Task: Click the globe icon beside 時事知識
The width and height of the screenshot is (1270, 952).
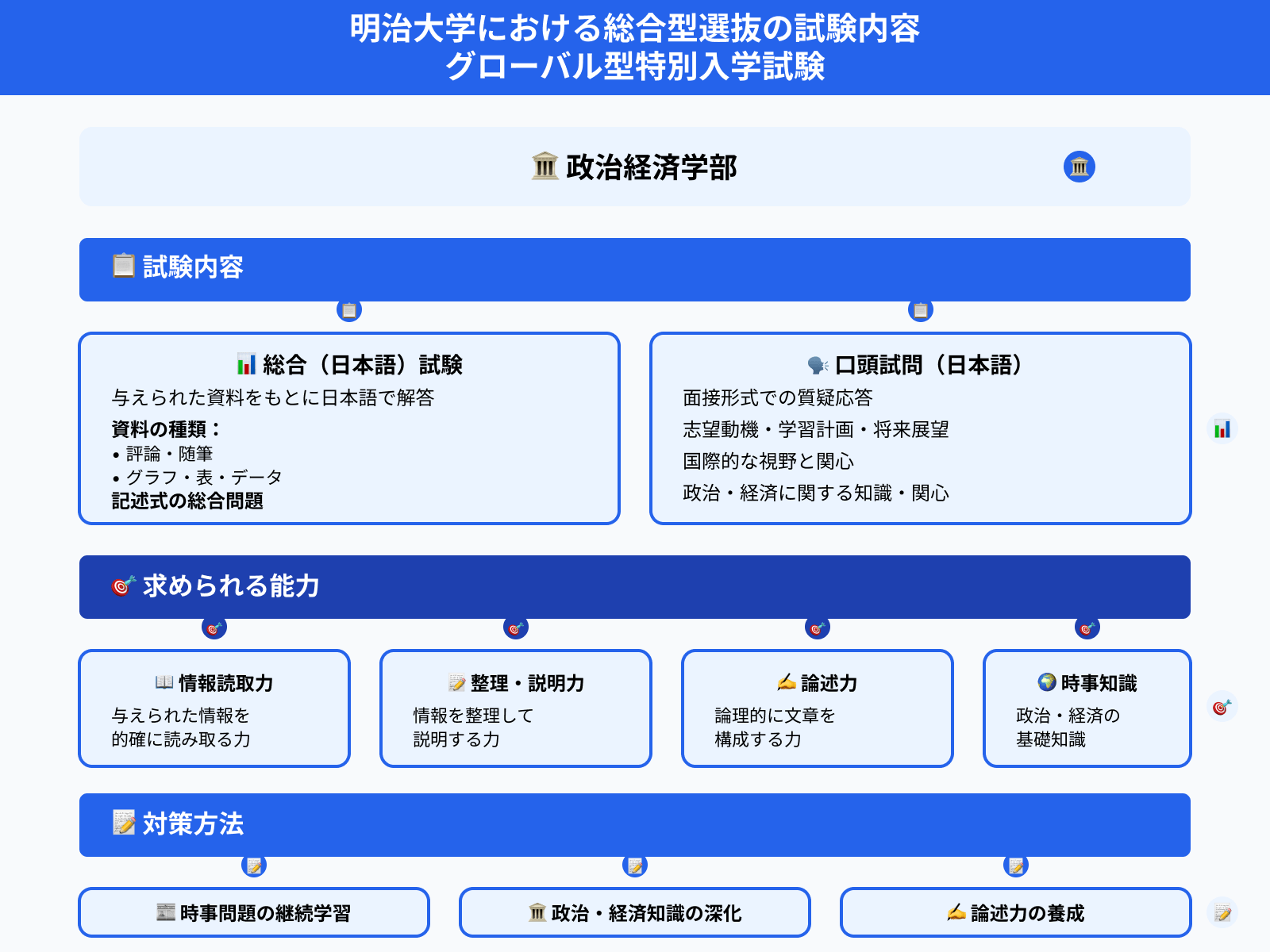Action: pyautogui.click(x=1047, y=682)
